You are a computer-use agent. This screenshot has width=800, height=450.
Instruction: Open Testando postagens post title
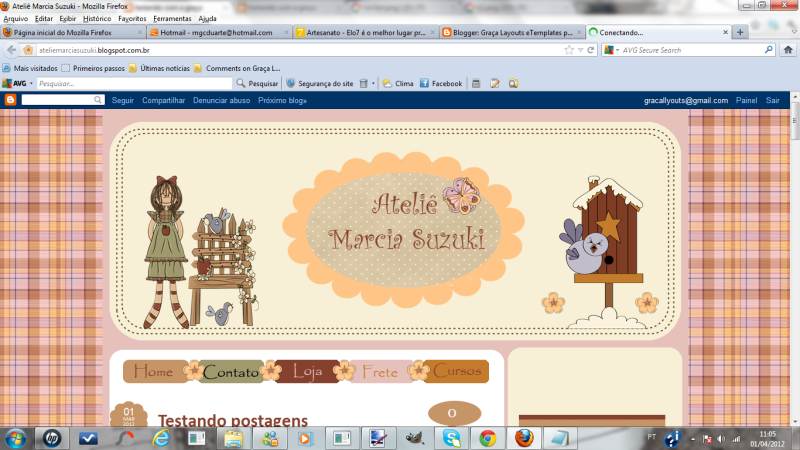coord(233,420)
